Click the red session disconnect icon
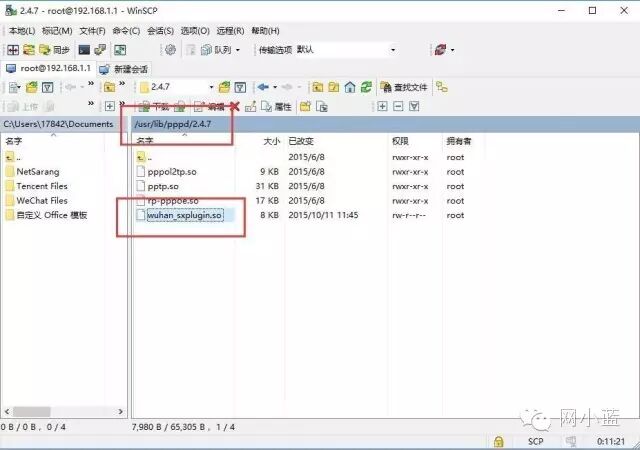Image resolution: width=640 pixels, height=450 pixels. pos(440,50)
